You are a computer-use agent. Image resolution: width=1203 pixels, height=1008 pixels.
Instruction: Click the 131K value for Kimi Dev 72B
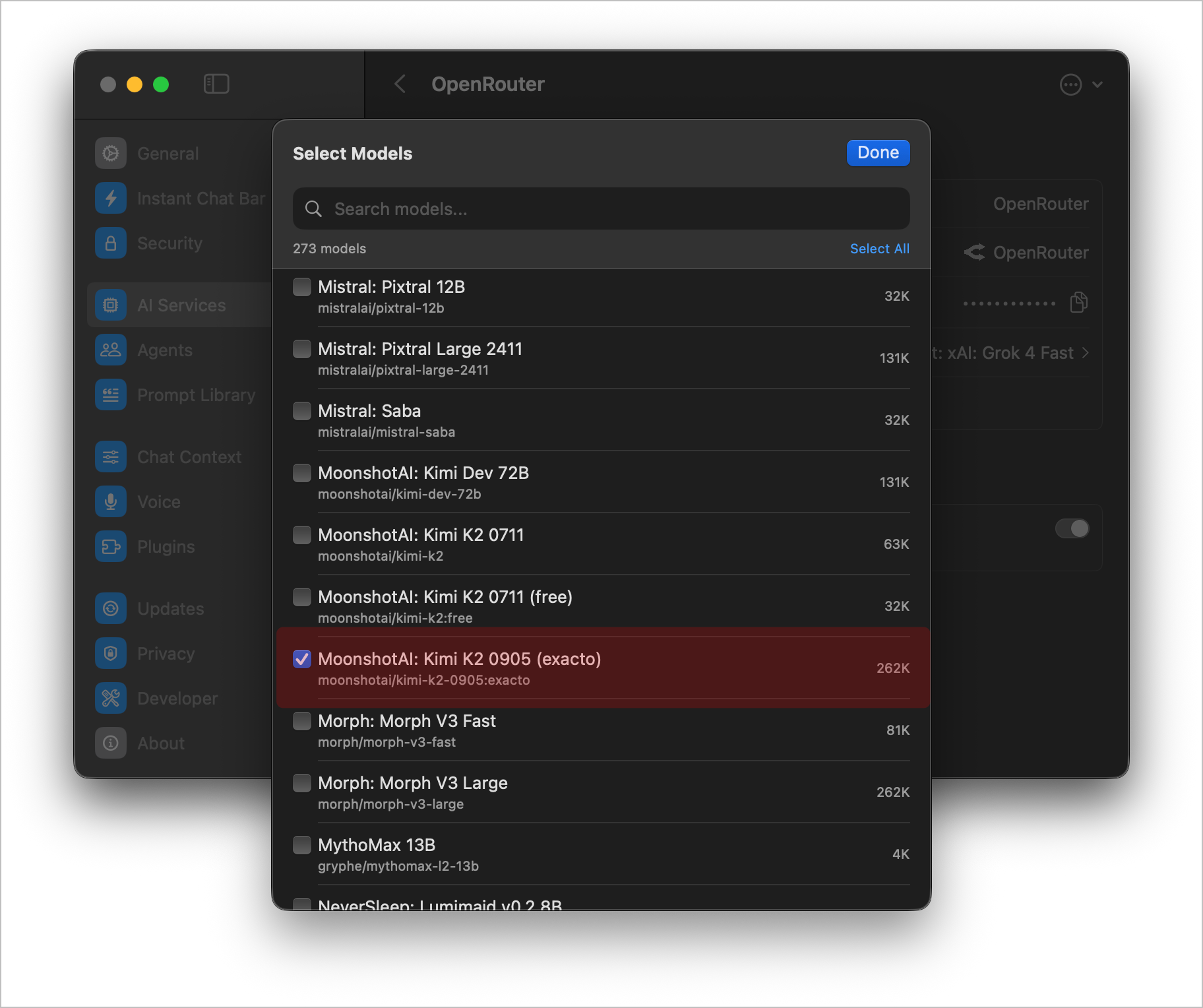(x=894, y=482)
